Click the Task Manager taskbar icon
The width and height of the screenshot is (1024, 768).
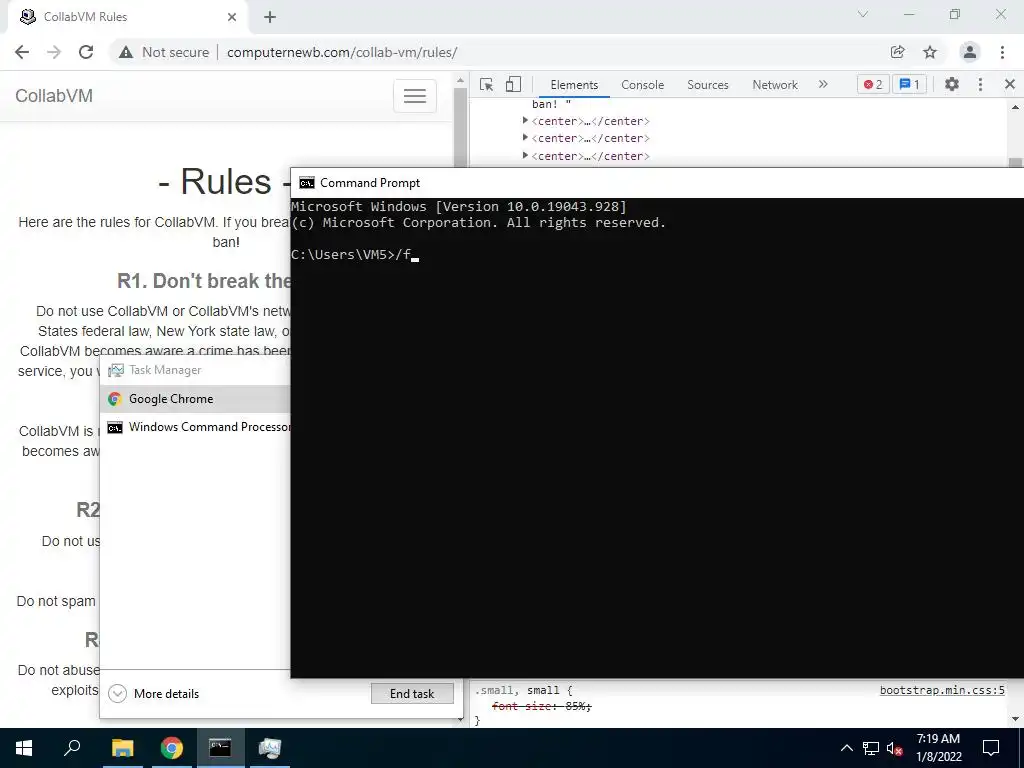[269, 748]
